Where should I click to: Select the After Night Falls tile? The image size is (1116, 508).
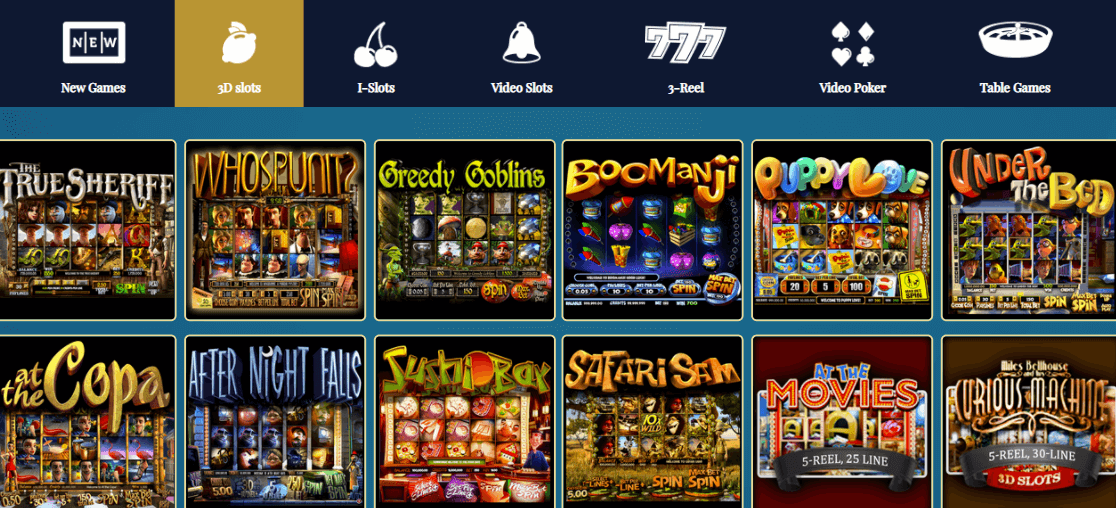pyautogui.click(x=275, y=421)
